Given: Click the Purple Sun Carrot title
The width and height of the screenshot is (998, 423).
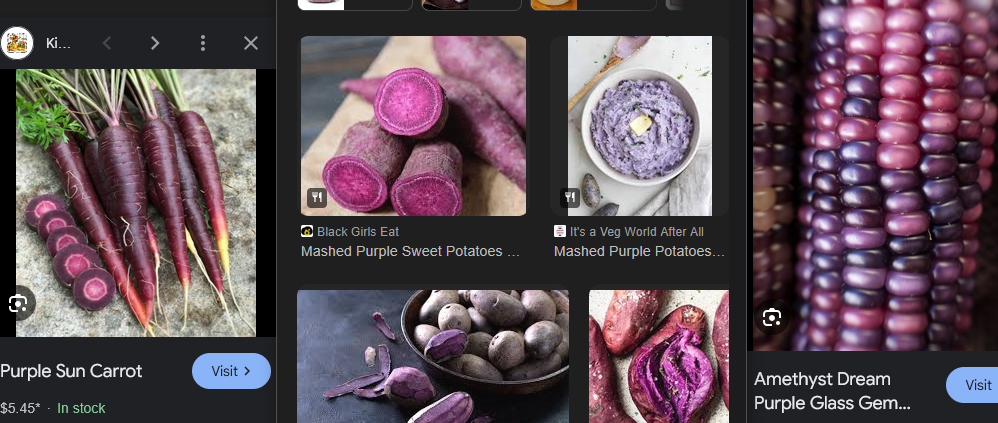Looking at the screenshot, I should click(x=71, y=371).
